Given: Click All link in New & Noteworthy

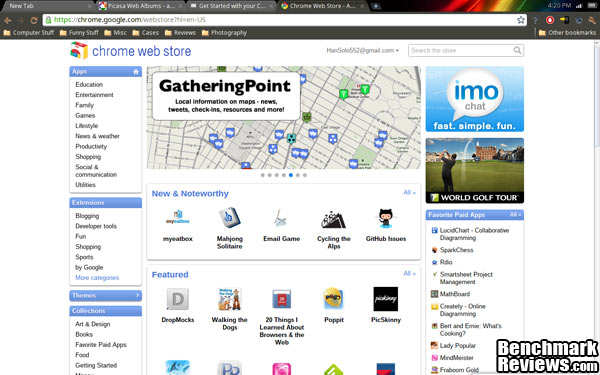Looking at the screenshot, I should pos(409,192).
